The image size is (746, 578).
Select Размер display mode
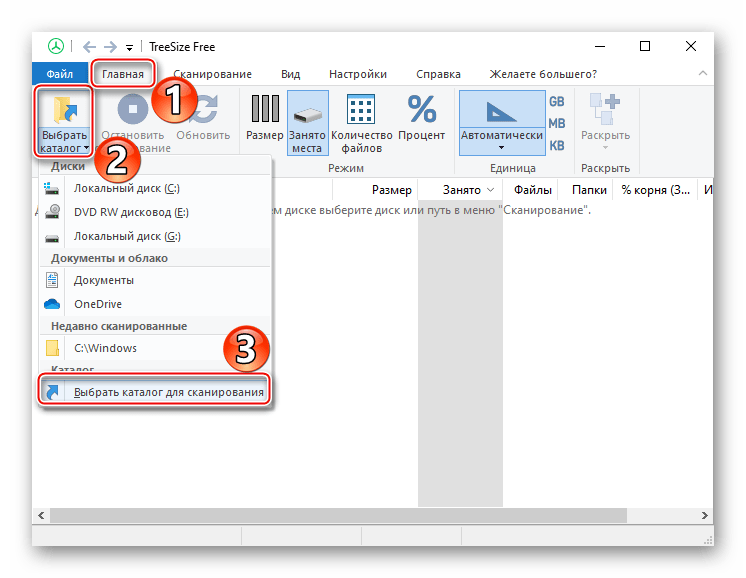tap(265, 118)
